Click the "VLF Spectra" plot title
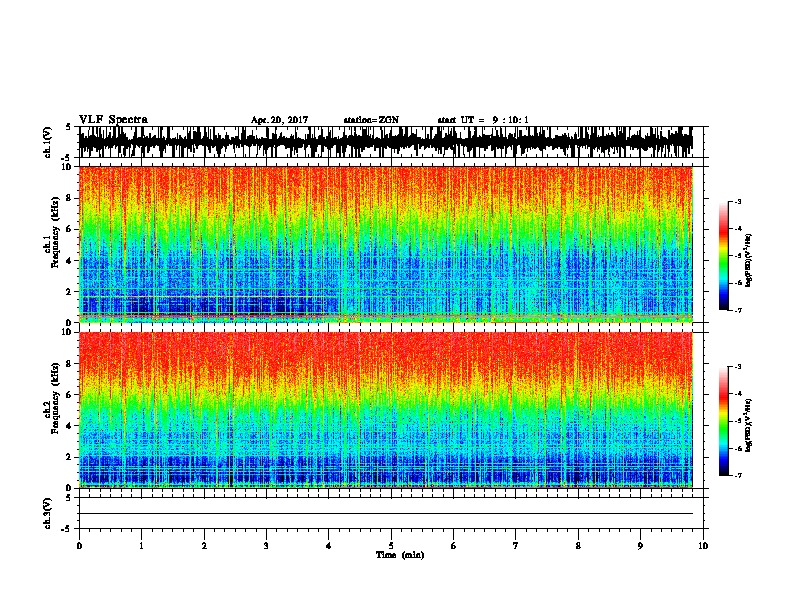 tap(113, 120)
